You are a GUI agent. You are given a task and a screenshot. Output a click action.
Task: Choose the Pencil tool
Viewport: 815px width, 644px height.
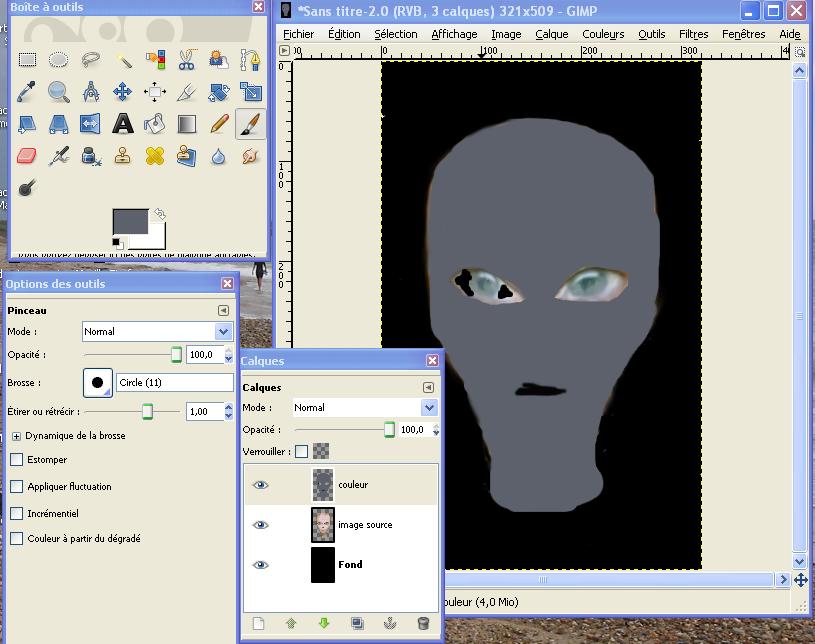click(219, 124)
